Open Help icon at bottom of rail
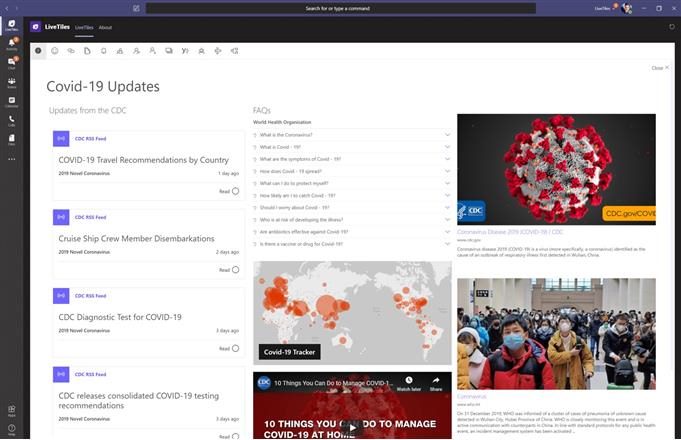Image resolution: width=681 pixels, height=440 pixels. (x=12, y=429)
